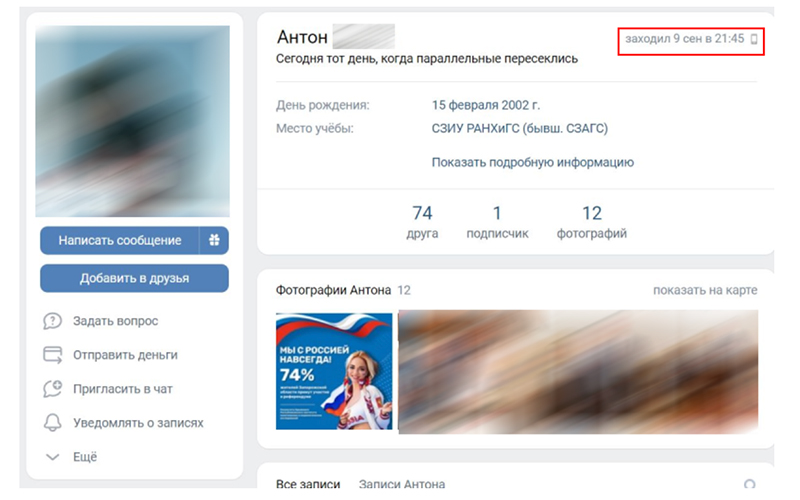Open Показать подробную информацию link
This screenshot has width=800, height=500.
533,162
